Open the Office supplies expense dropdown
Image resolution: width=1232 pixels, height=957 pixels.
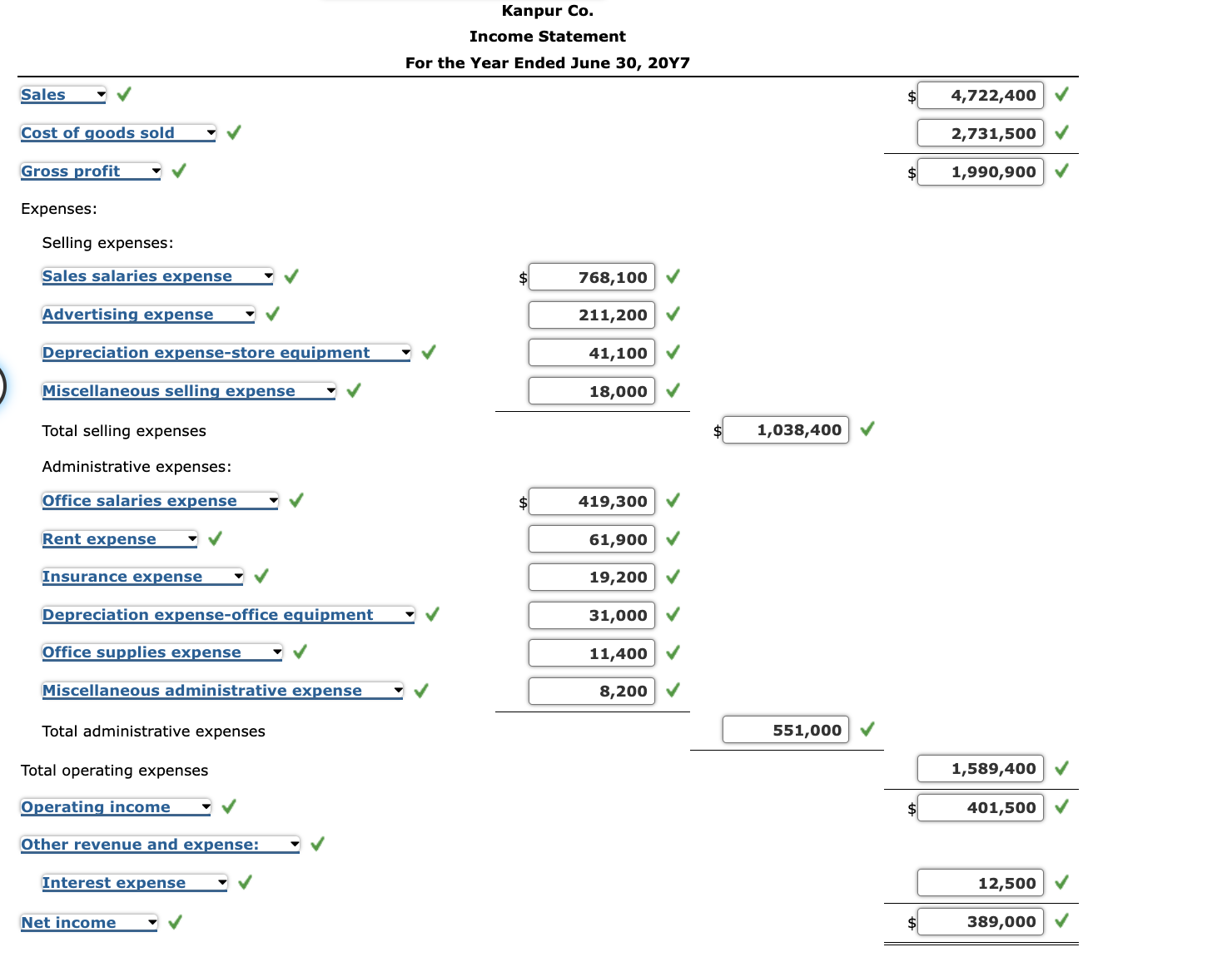(x=162, y=652)
